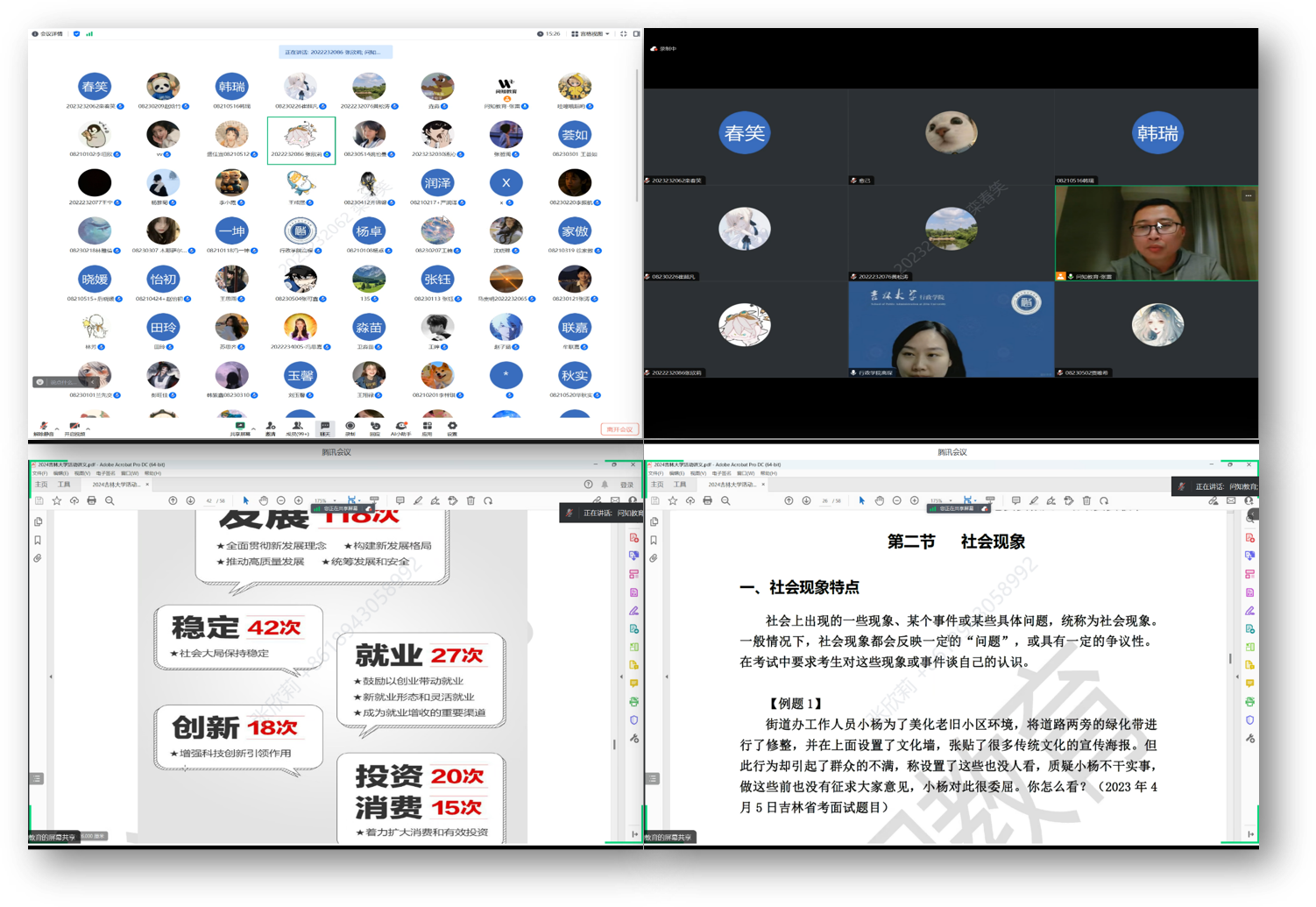Turn on the camera video
This screenshot has height=907, width=1316.
pos(74,427)
